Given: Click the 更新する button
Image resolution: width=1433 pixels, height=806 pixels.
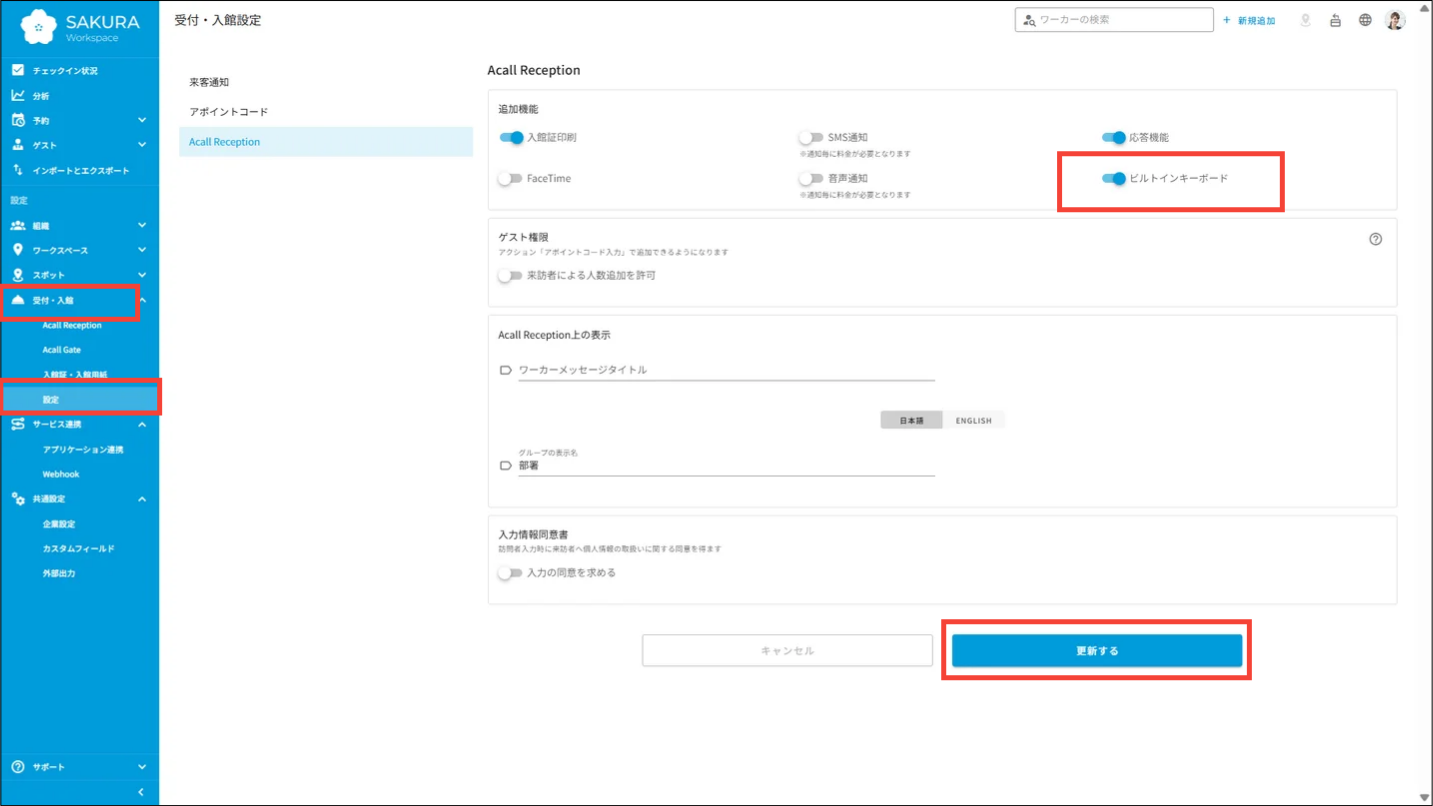Looking at the screenshot, I should tap(1097, 651).
